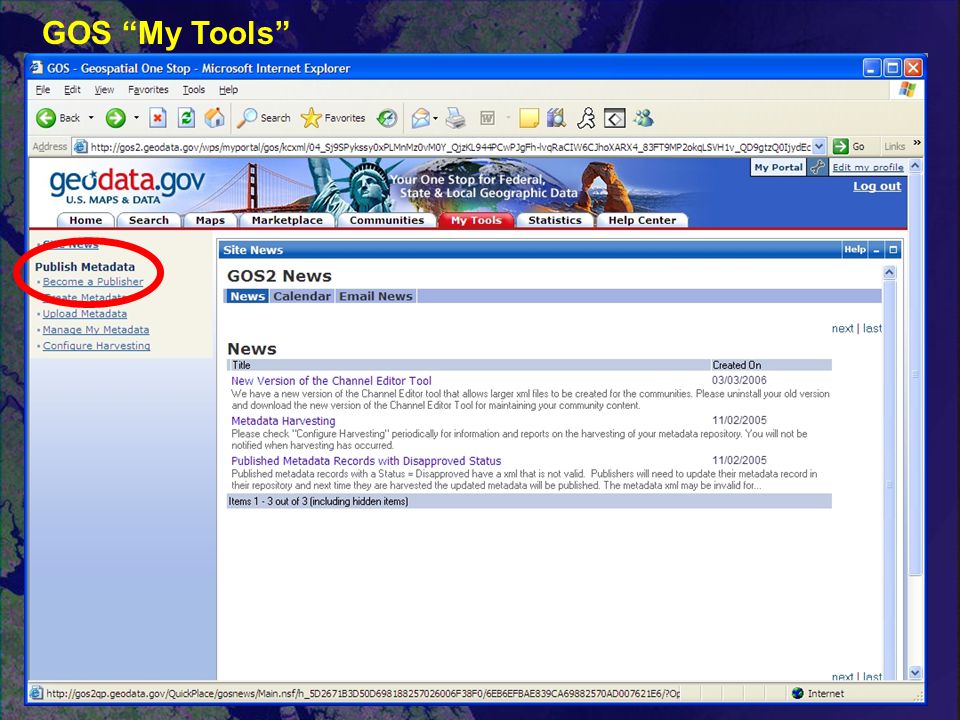
Task: Open Favorites star icon in toolbar
Action: [x=311, y=118]
